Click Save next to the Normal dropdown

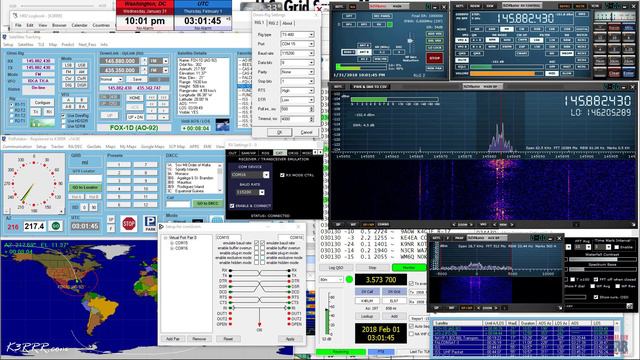point(137,79)
